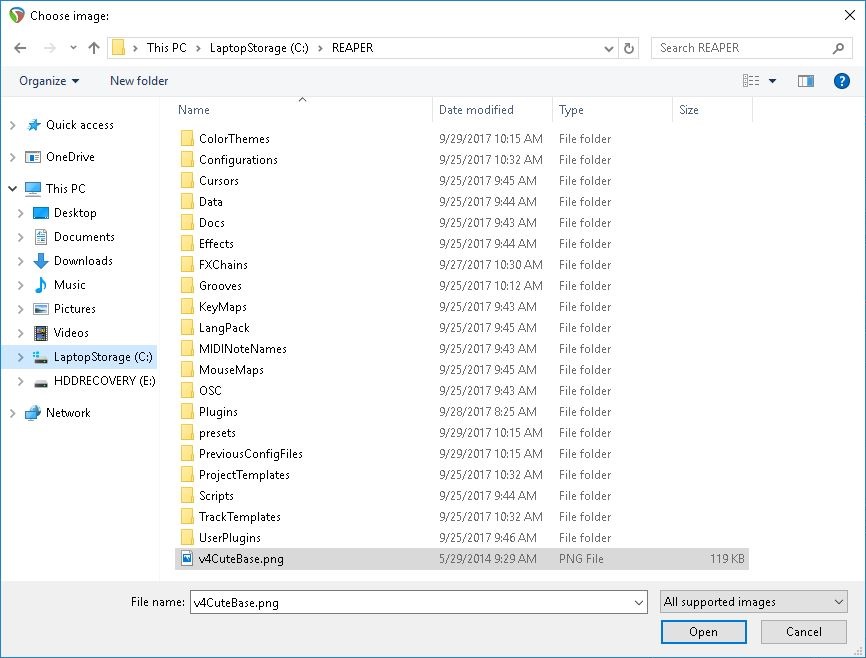Click the change view layout icon
Screen dimensions: 866x658
click(752, 81)
